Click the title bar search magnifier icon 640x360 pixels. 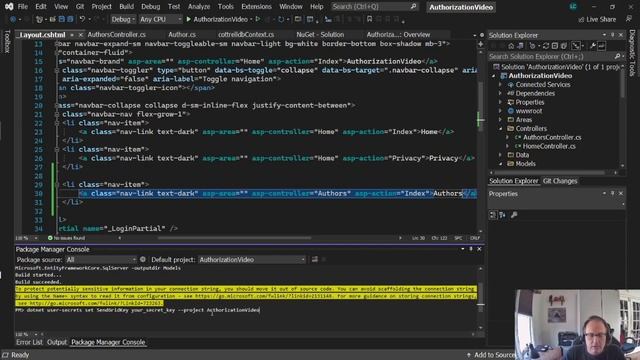413,7
